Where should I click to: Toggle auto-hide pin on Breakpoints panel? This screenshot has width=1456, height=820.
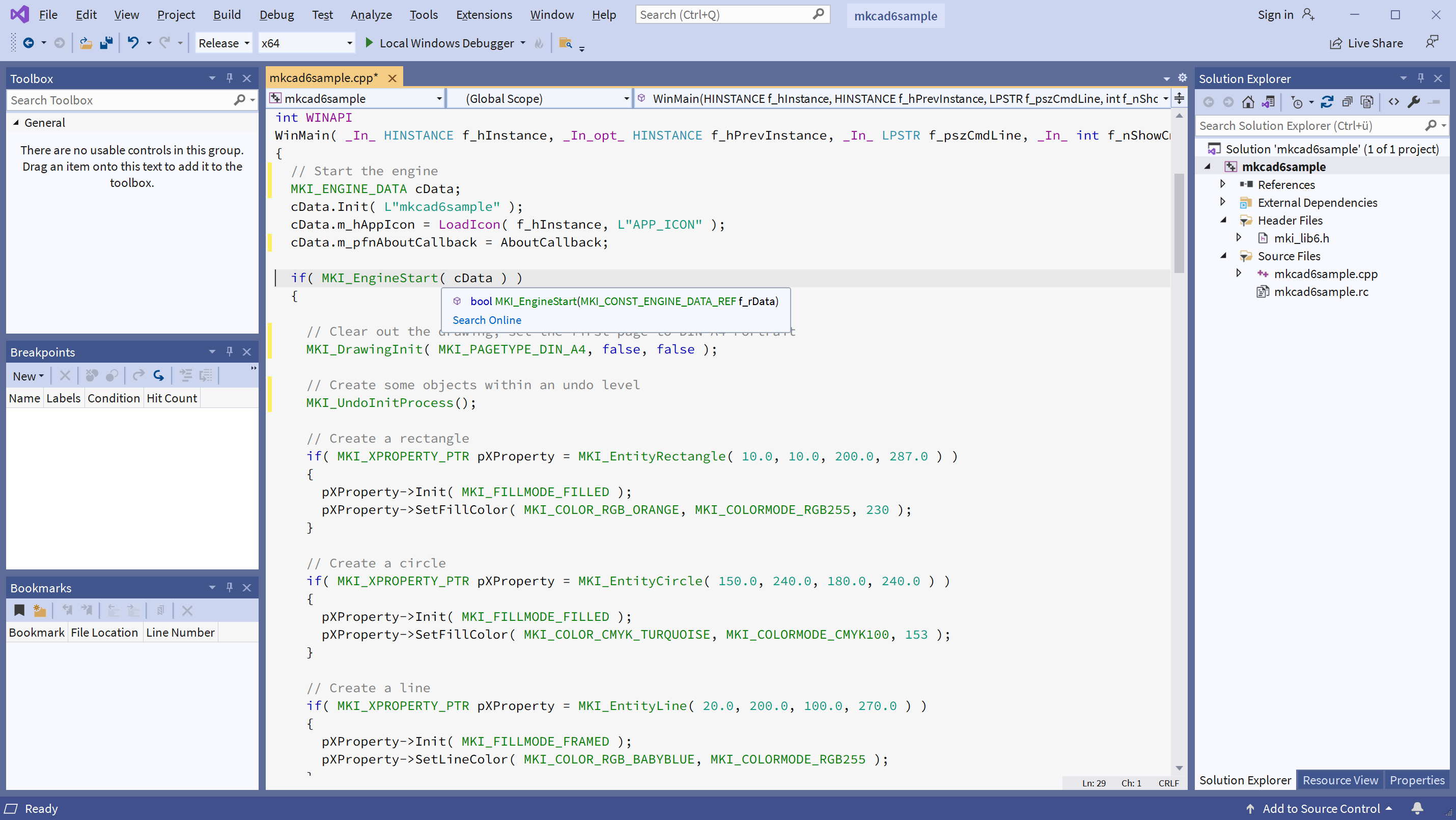[230, 352]
